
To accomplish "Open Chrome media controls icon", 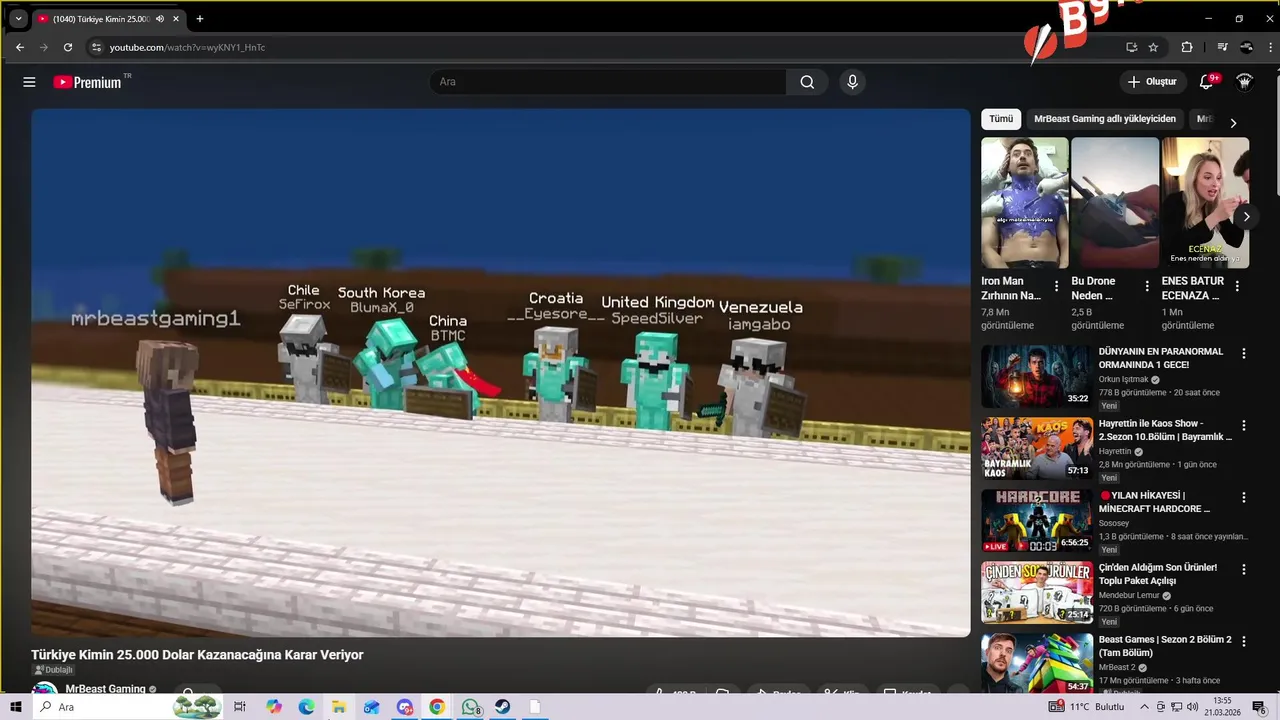I will (1222, 47).
